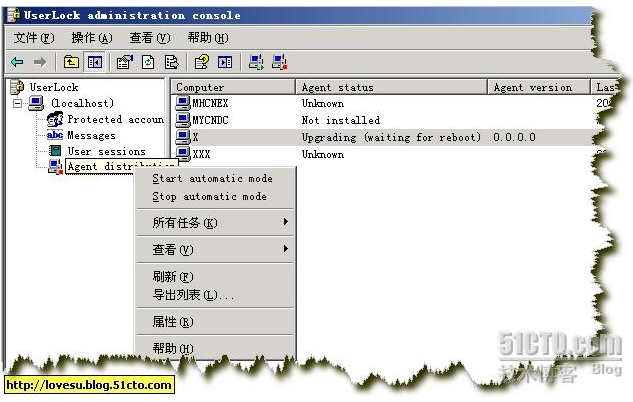This screenshot has height=402, width=633.
Task: Click the UserLock title bar app icon
Action: [14, 15]
